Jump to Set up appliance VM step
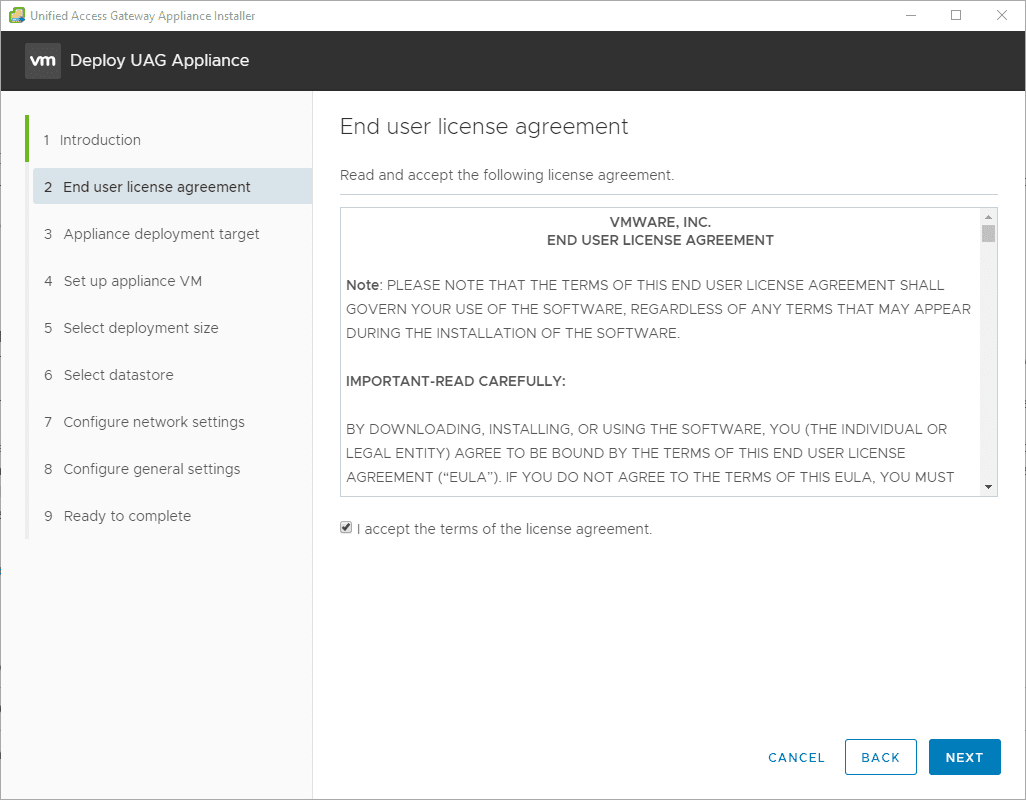Image resolution: width=1026 pixels, height=800 pixels. [132, 281]
